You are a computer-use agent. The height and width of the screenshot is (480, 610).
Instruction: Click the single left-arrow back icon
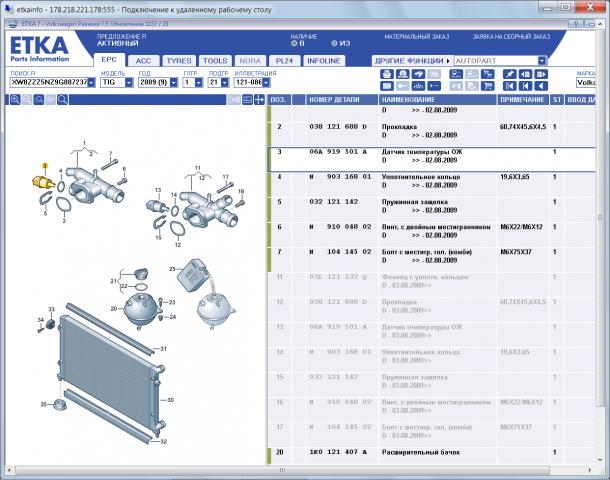[541, 86]
